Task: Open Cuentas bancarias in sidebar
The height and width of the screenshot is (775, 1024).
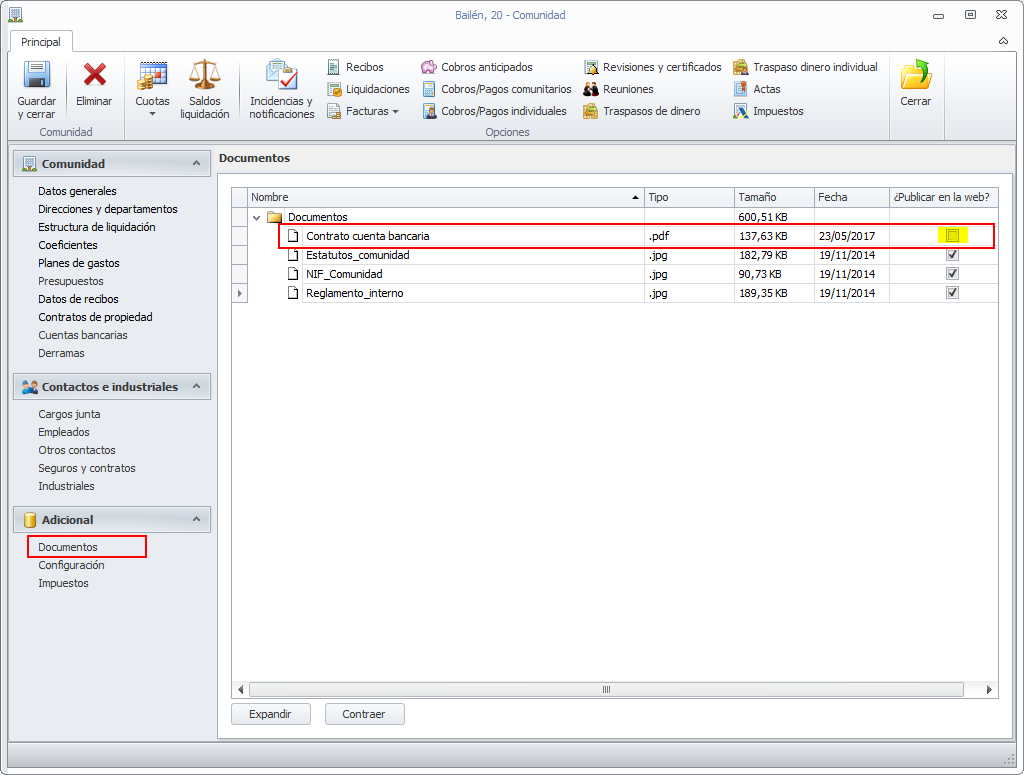Action: point(83,335)
